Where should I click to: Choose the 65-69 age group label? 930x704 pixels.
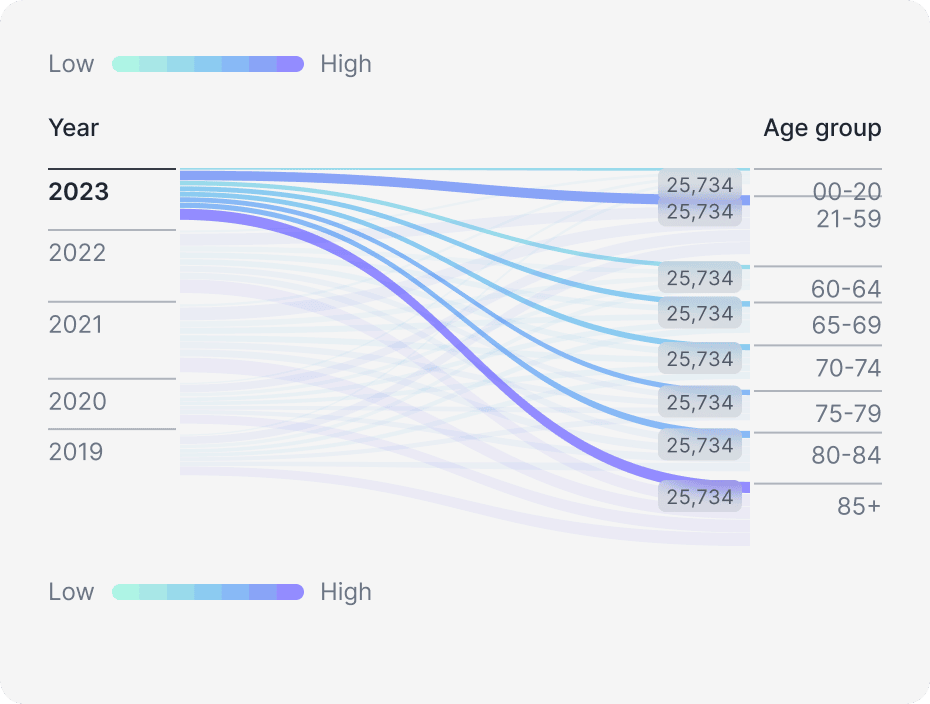coord(846,326)
